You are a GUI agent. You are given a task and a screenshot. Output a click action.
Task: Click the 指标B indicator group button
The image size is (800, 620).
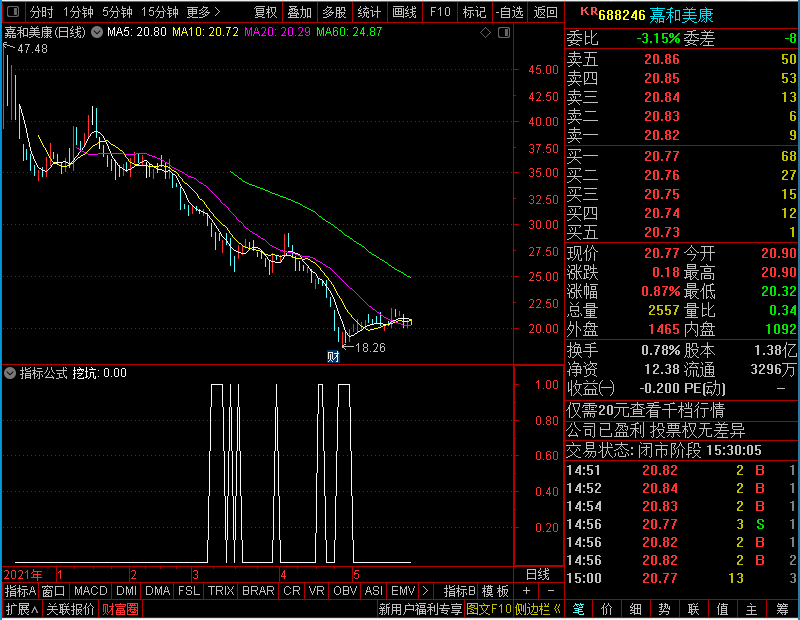[460, 591]
